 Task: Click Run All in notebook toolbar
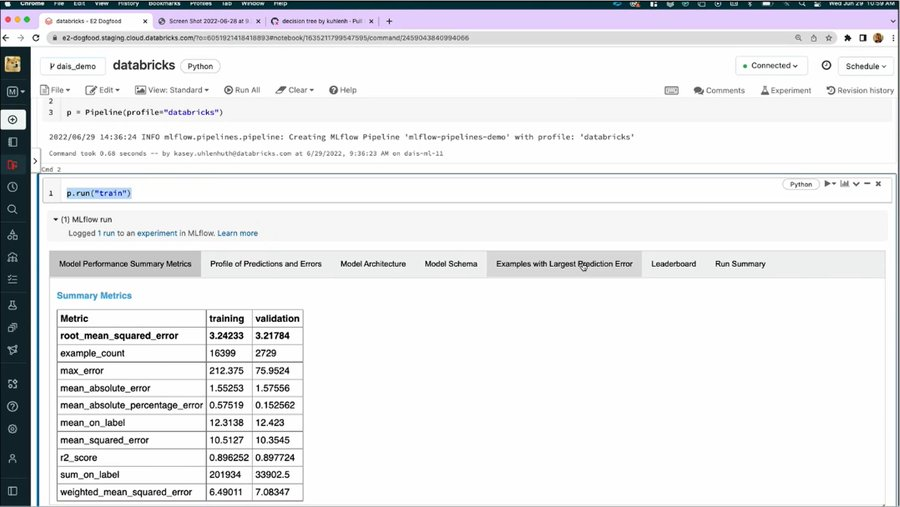pyautogui.click(x=242, y=90)
